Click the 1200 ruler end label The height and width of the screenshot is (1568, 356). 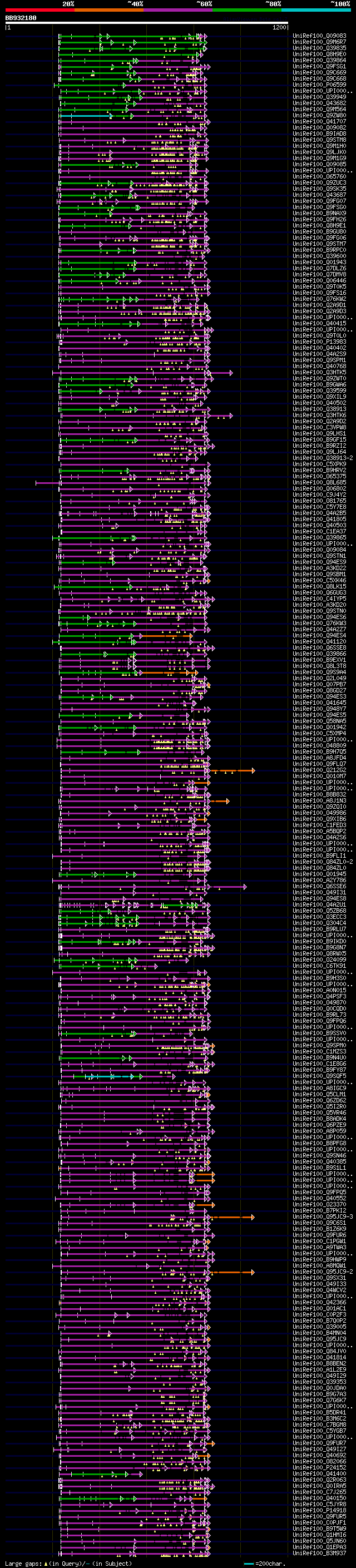tap(279, 27)
